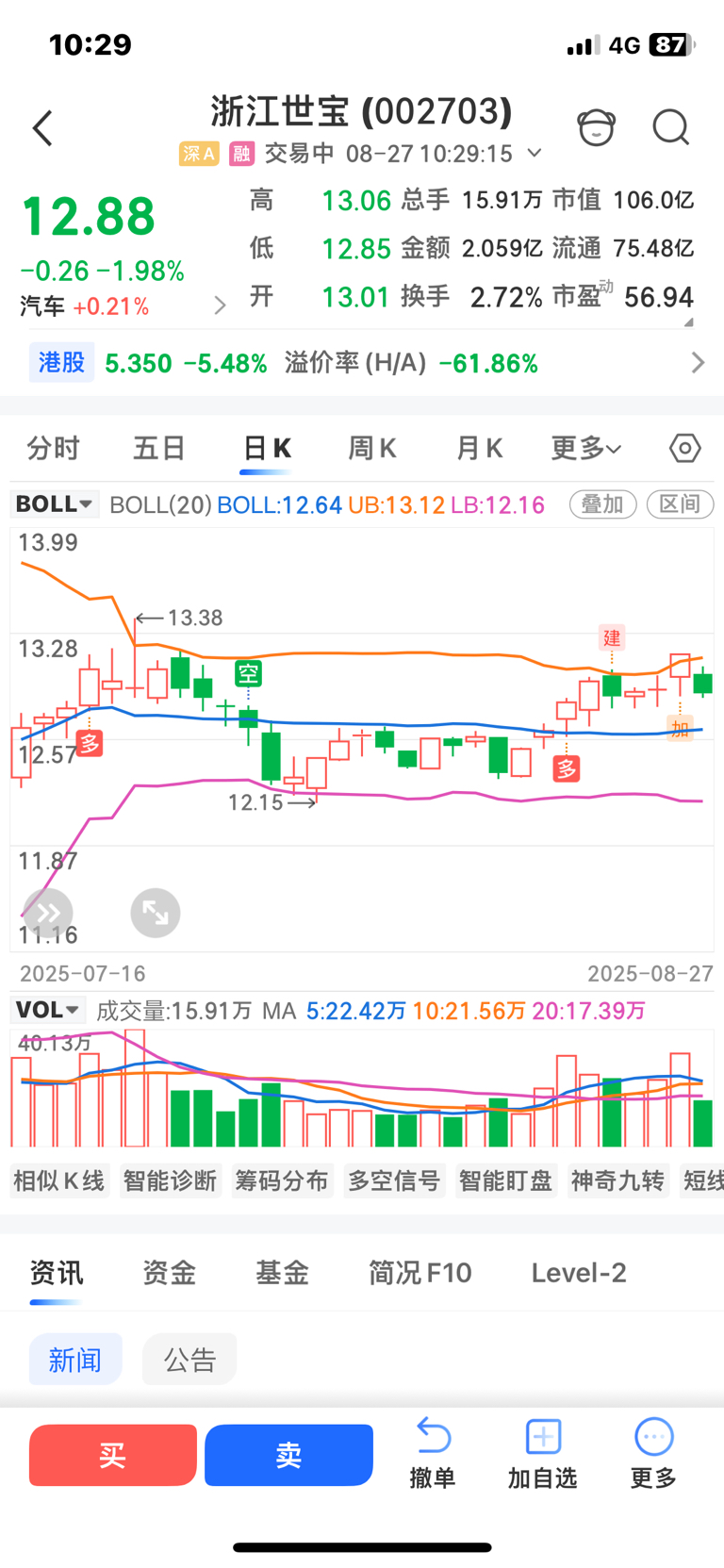This screenshot has height=1568, width=724.
Task: Expand quote details corner triangle
Action: click(x=688, y=322)
